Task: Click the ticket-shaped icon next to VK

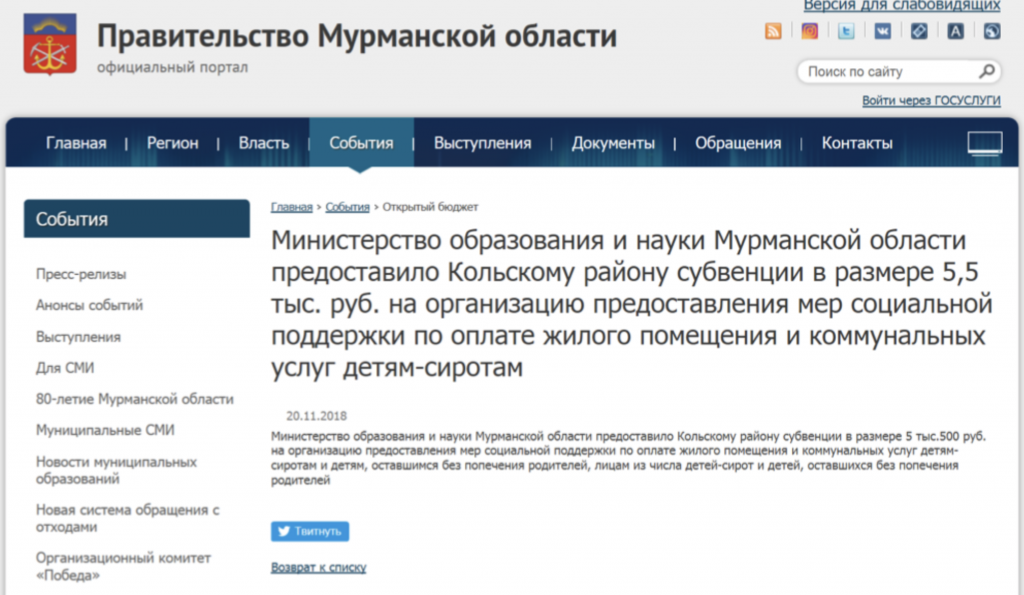Action: click(x=919, y=31)
